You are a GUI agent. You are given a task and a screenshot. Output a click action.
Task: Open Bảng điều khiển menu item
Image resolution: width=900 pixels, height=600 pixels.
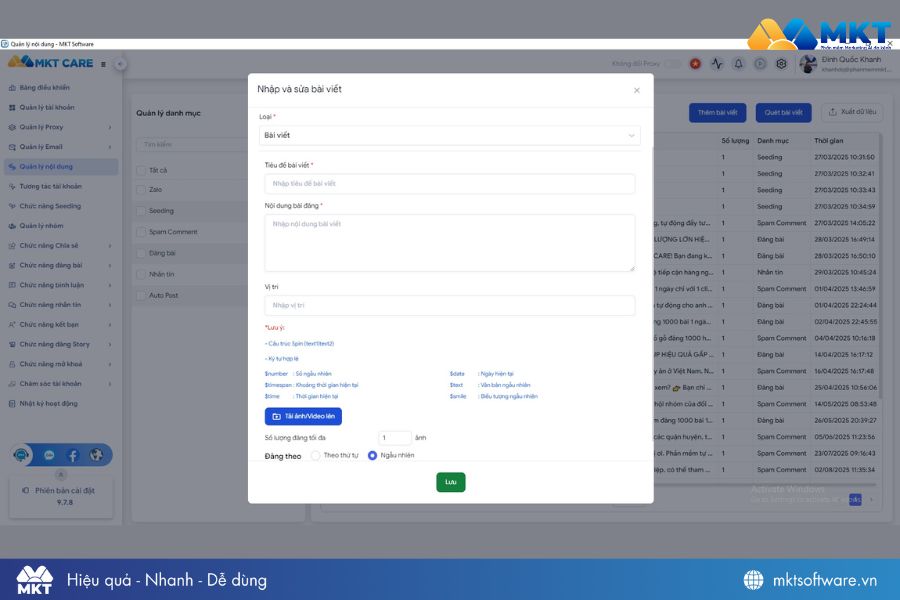click(61, 88)
